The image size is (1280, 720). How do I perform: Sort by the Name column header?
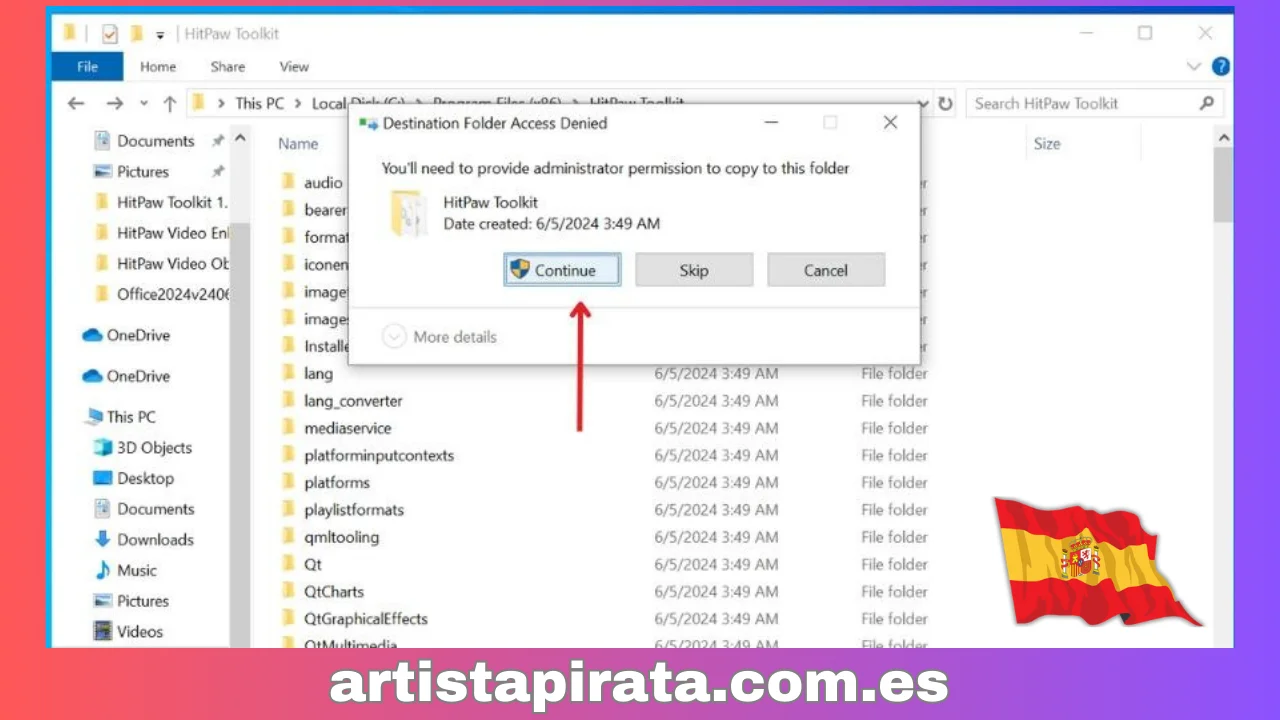point(298,144)
